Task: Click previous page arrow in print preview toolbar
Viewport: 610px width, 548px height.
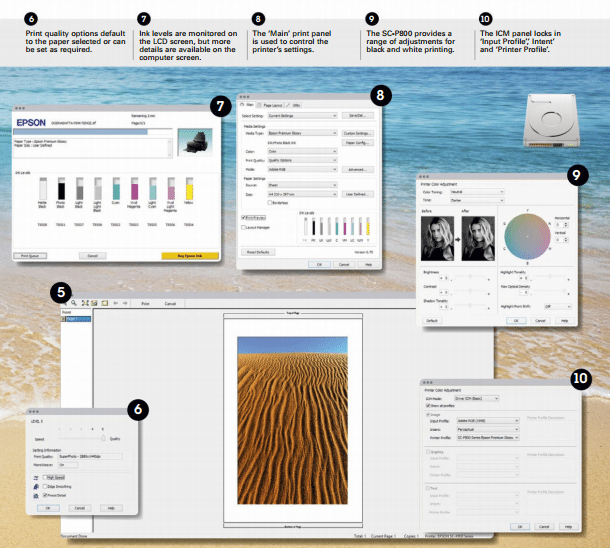Action: coord(116,303)
